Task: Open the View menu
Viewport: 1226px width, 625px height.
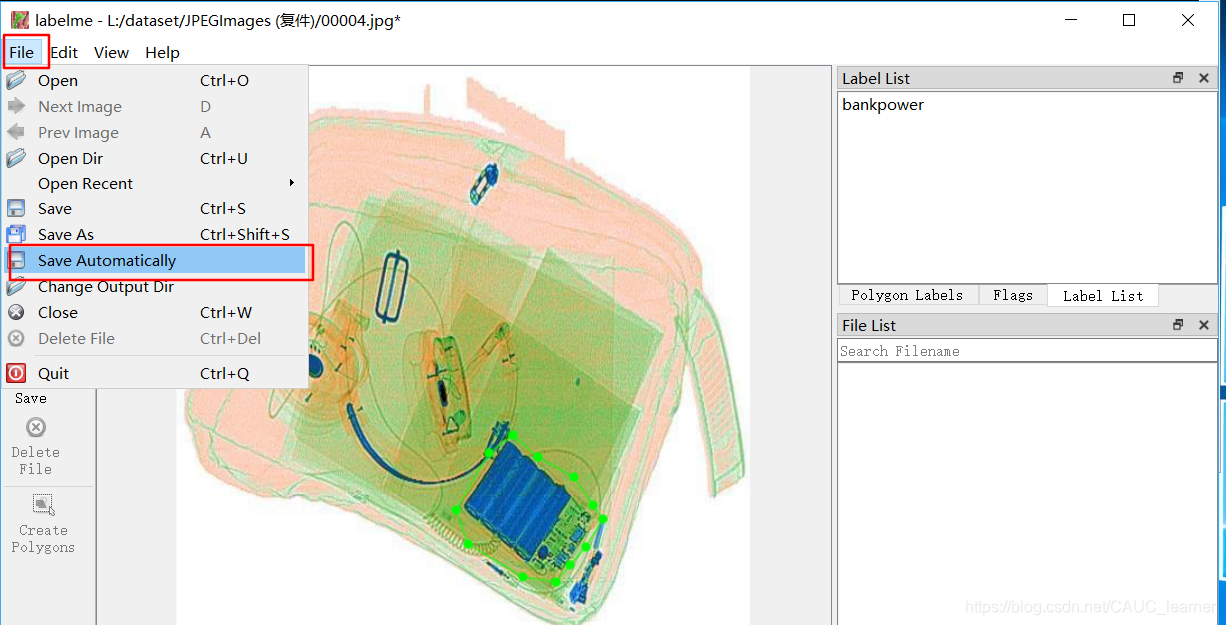Action: (111, 52)
